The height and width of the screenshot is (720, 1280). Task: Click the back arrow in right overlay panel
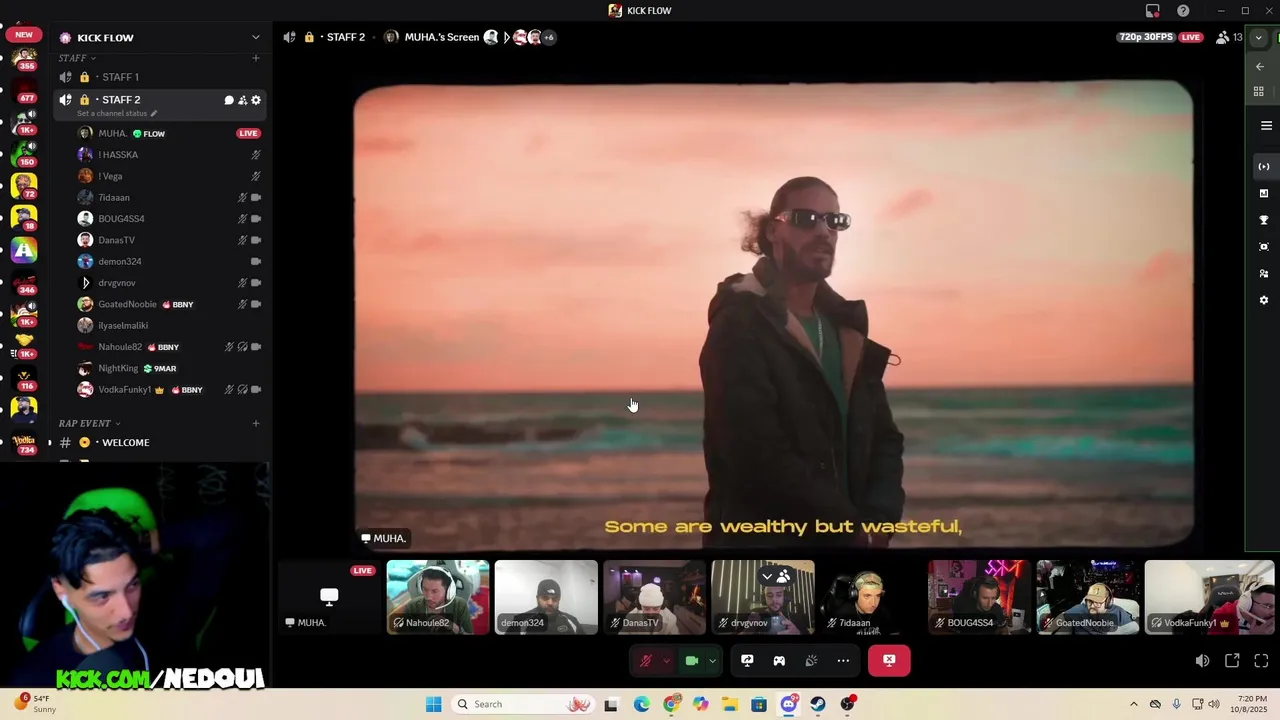coord(1260,67)
